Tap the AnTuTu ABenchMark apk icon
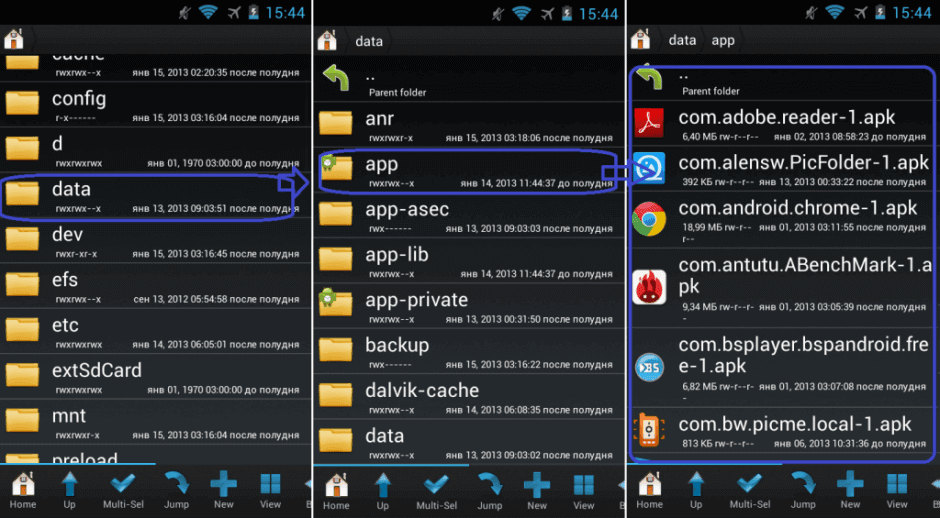Screen dimensions: 940x518 point(650,286)
